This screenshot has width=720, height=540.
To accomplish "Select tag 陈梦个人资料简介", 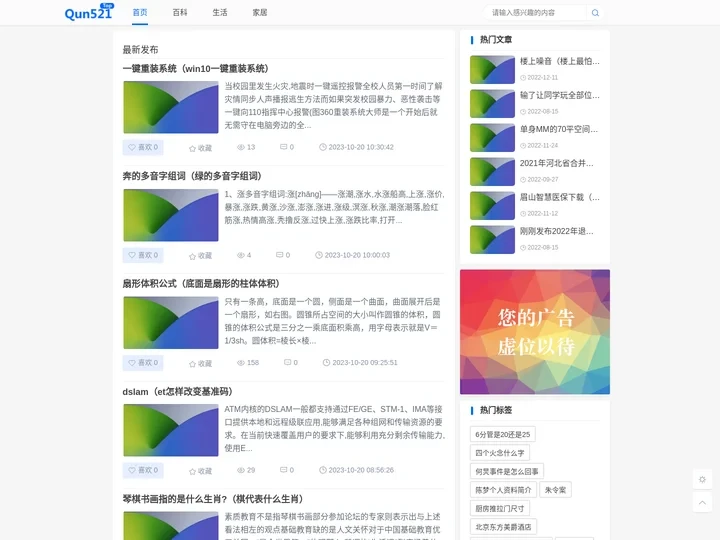I will pyautogui.click(x=503, y=490).
